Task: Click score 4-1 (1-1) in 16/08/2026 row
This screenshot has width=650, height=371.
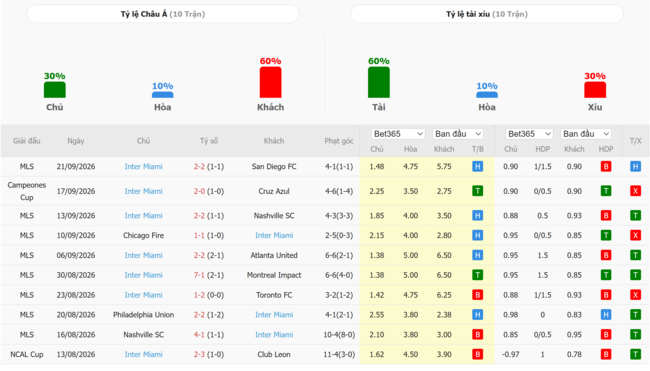Action: click(209, 335)
